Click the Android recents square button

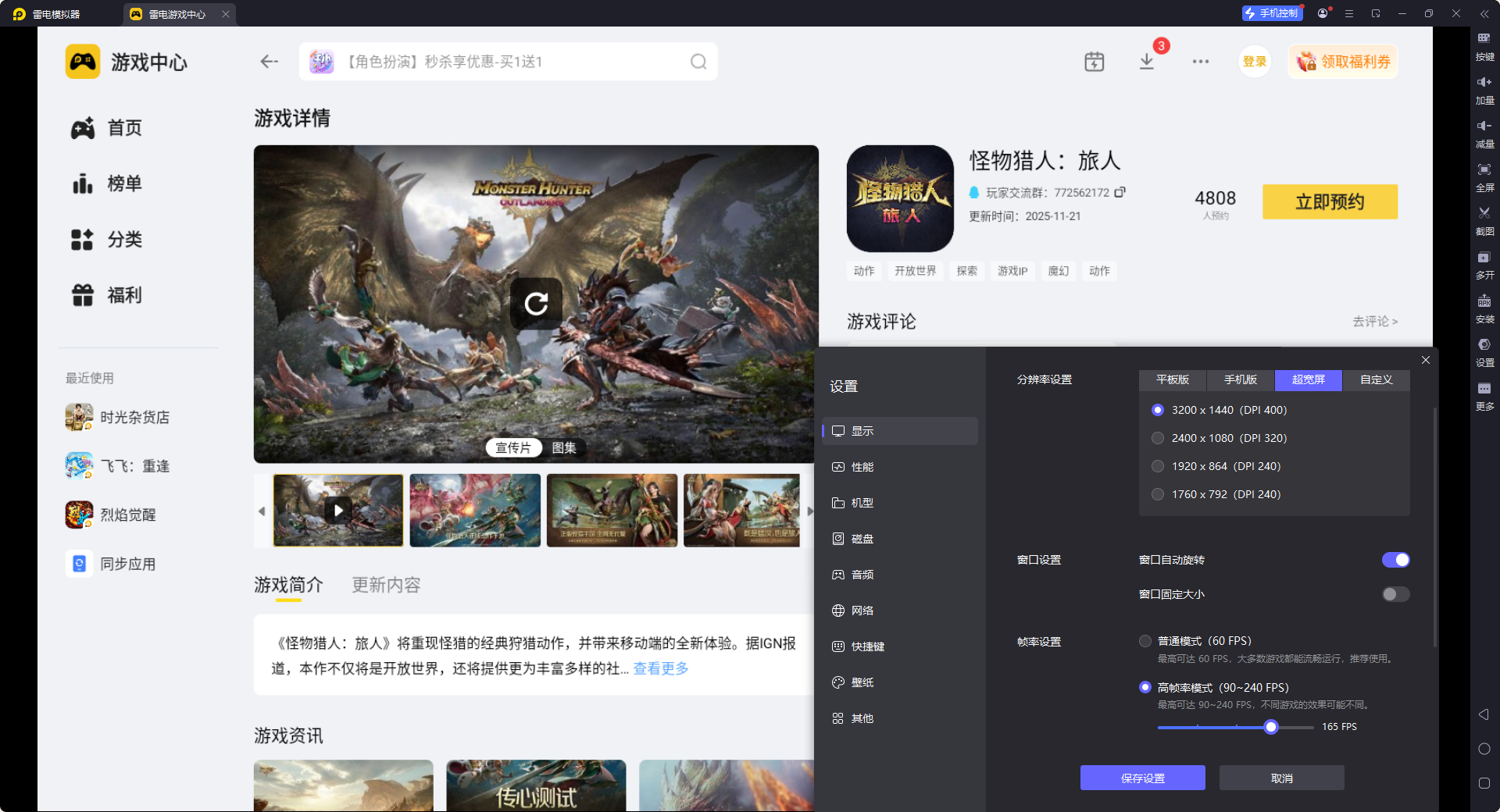1484,783
